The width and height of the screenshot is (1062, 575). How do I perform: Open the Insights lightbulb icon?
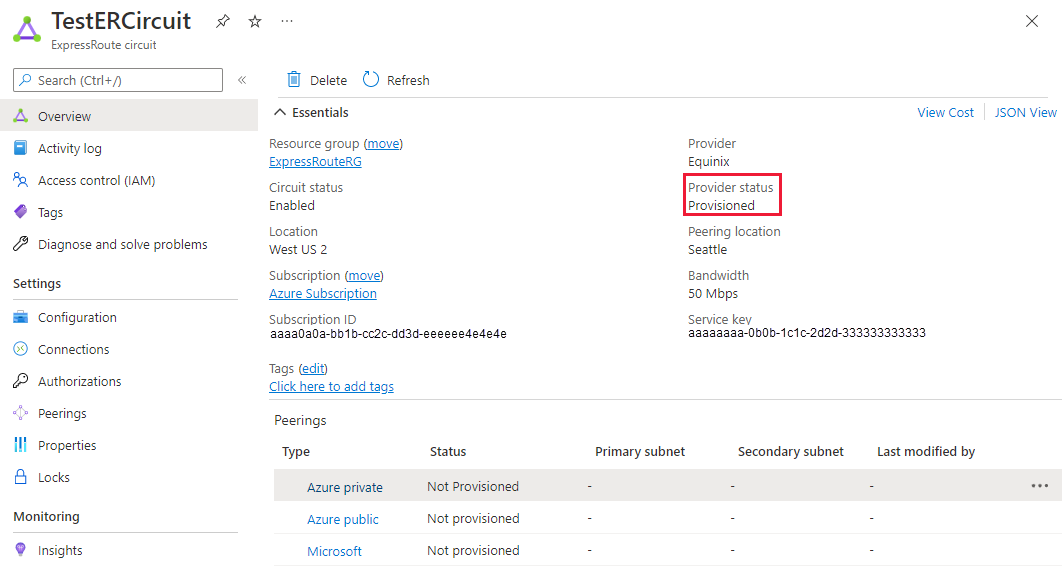click(20, 550)
